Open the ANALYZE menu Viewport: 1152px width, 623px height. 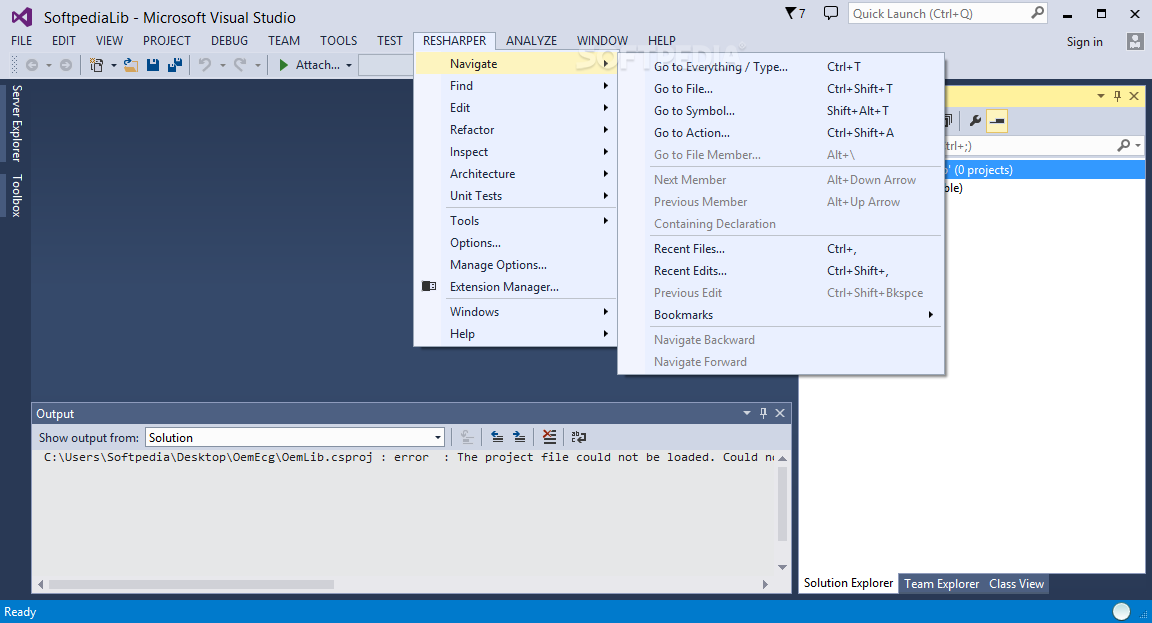[531, 41]
